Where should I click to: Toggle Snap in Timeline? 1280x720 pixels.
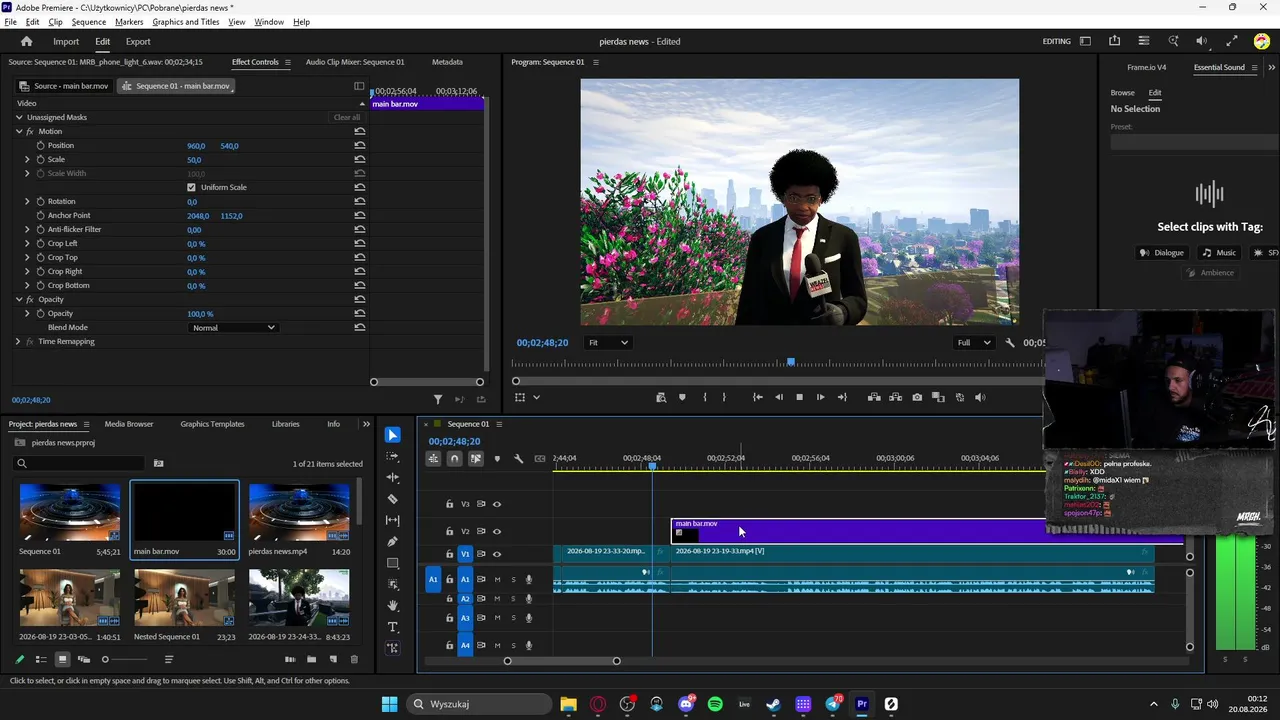[x=454, y=459]
